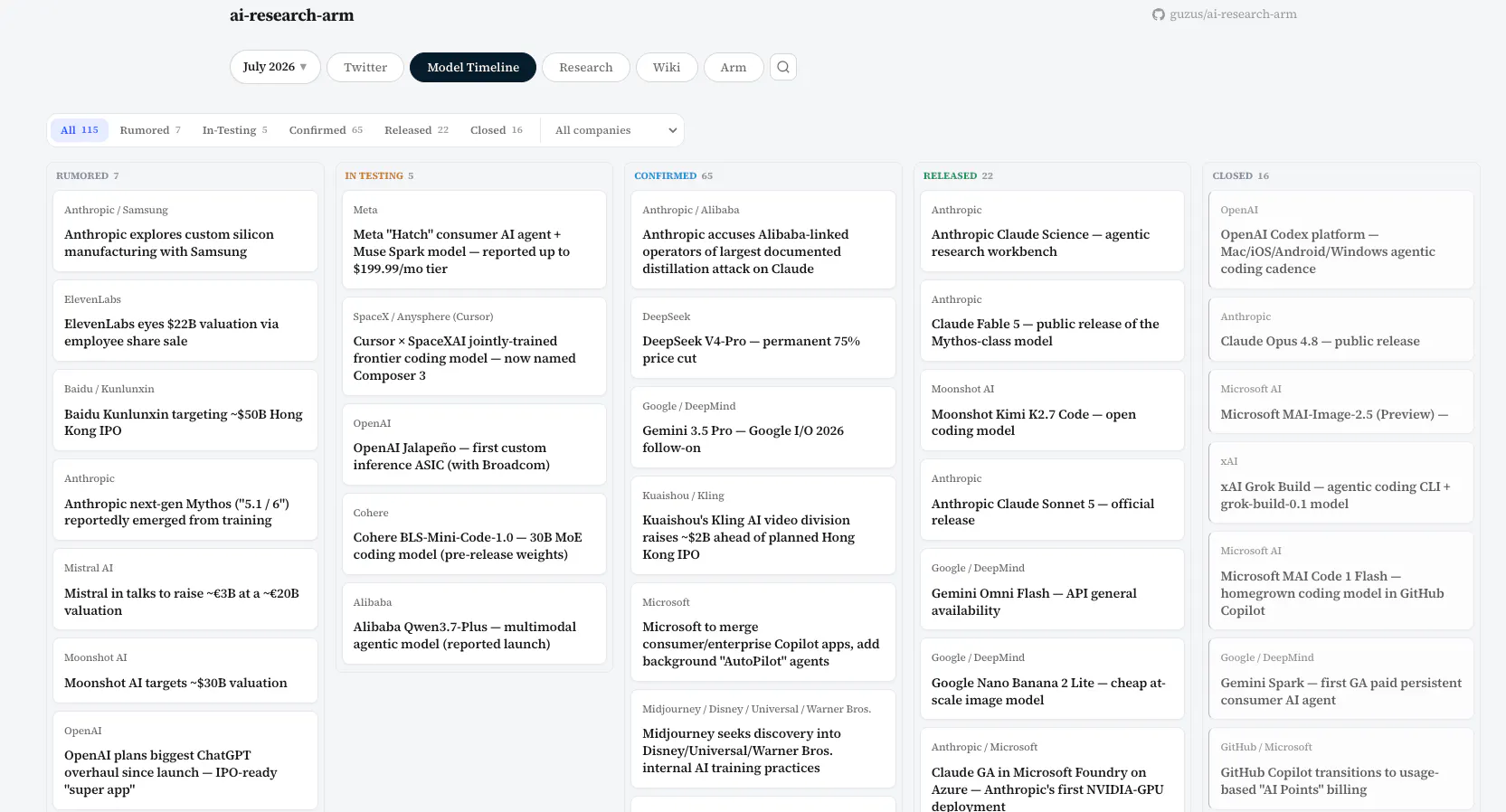Open Claude Opus 4.8 public release card
This screenshot has height=812, width=1506.
(x=1341, y=329)
